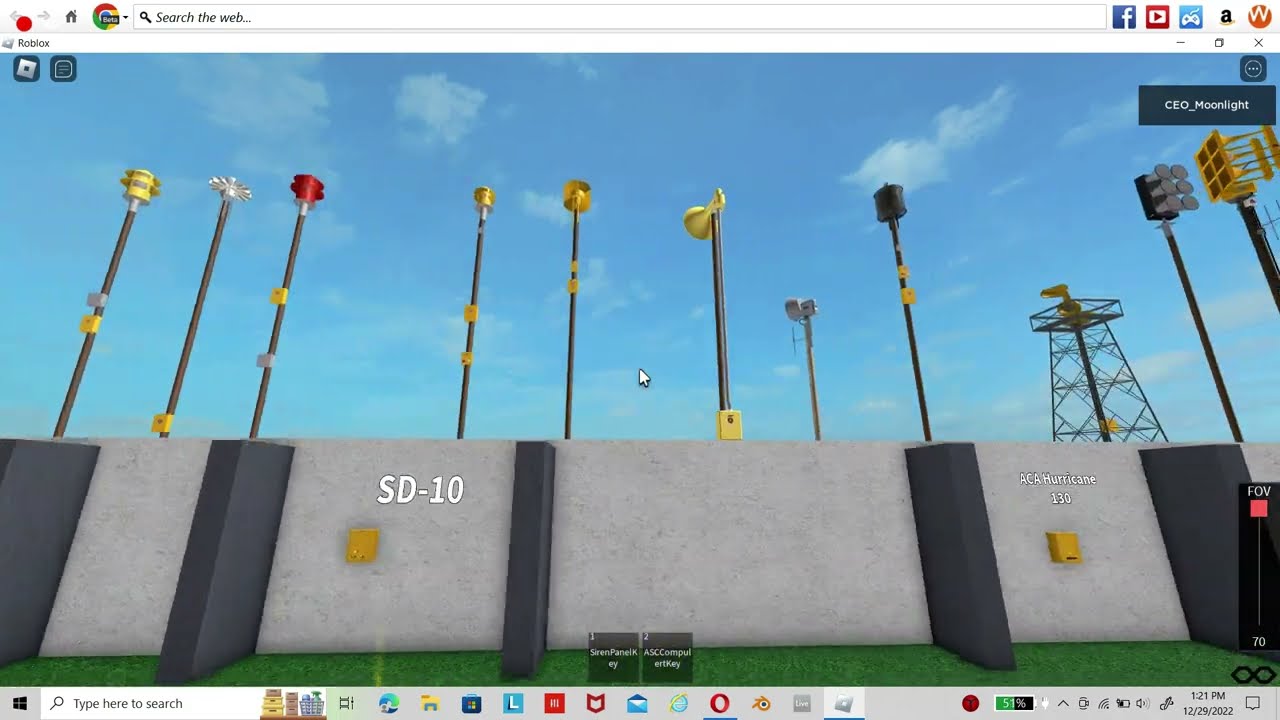Viewport: 1280px width, 720px height.
Task: Click the yellow control box under SD-10
Action: point(362,545)
